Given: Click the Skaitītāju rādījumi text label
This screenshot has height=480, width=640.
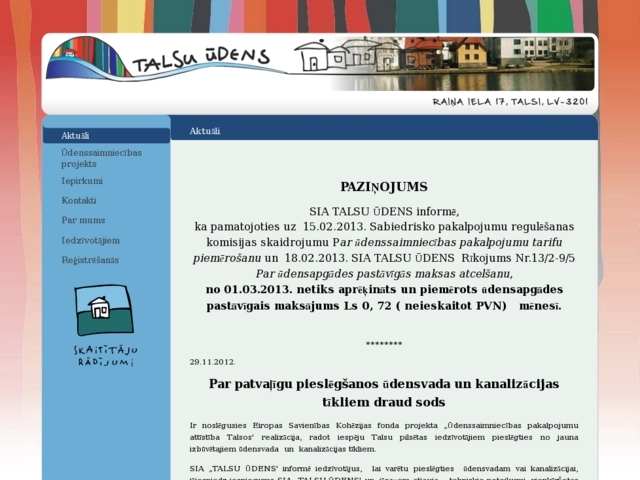Looking at the screenshot, I should [106, 356].
